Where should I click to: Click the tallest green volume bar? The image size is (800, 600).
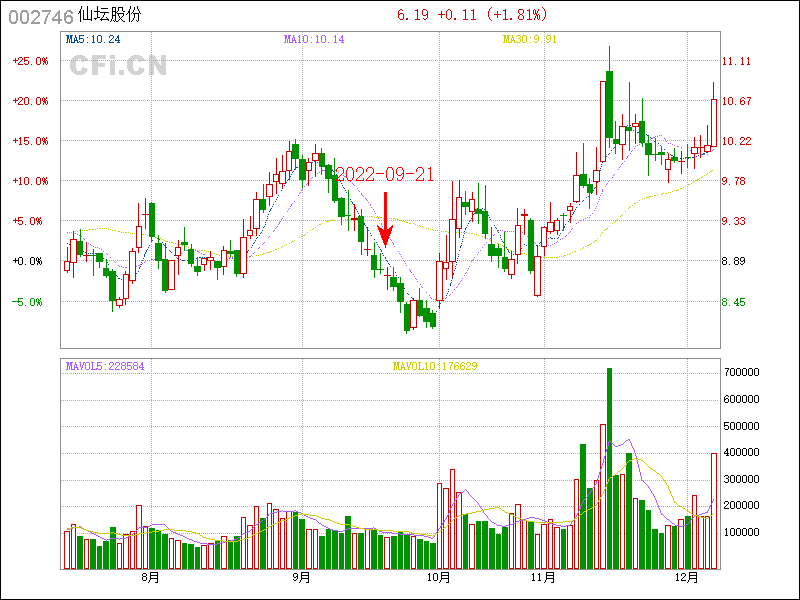point(609,468)
